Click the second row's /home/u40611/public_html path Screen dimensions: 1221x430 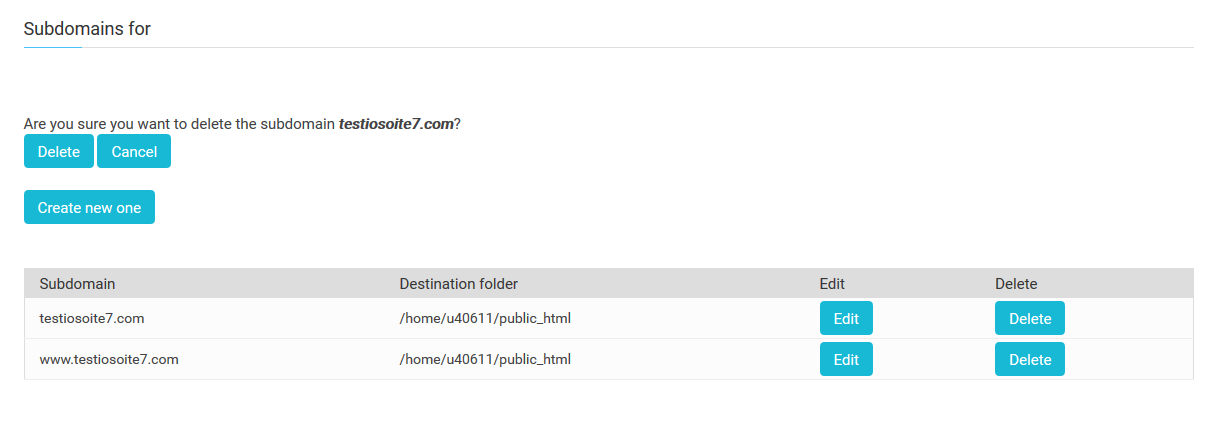pyautogui.click(x=485, y=360)
